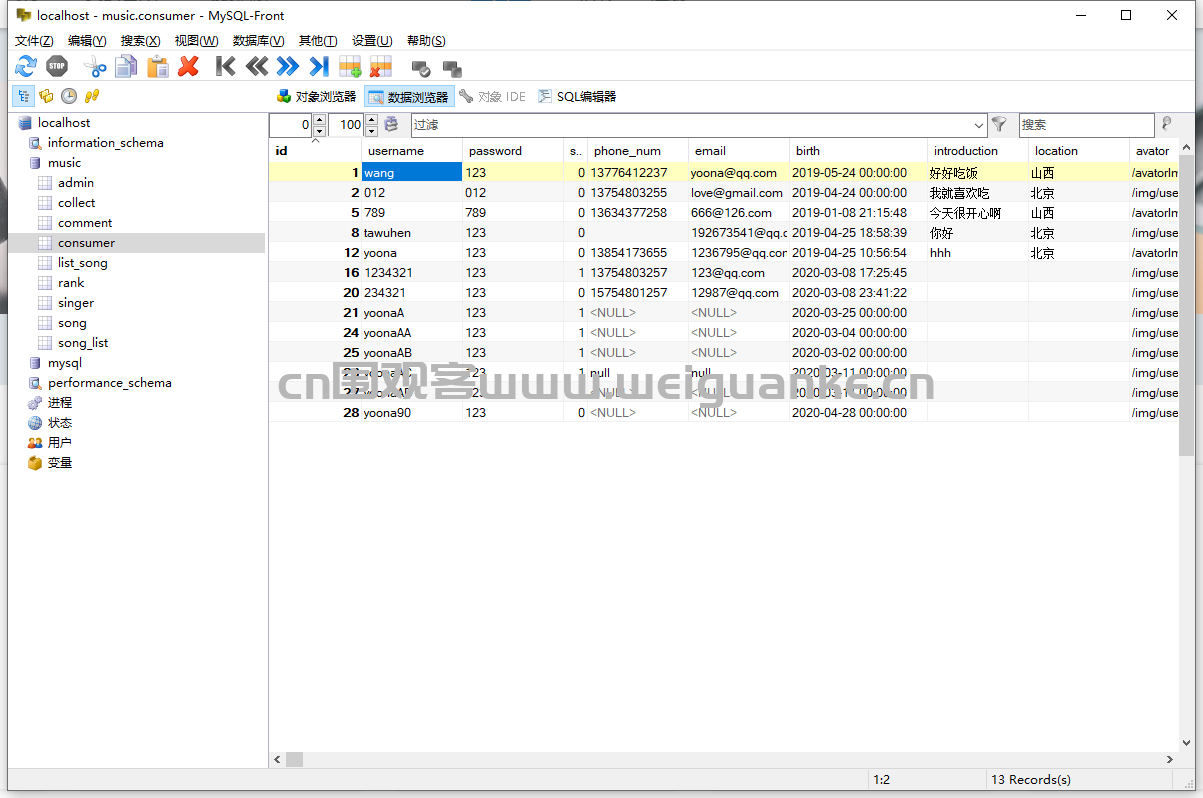1203x798 pixels.
Task: Go to last record arrow icon
Action: 319,67
